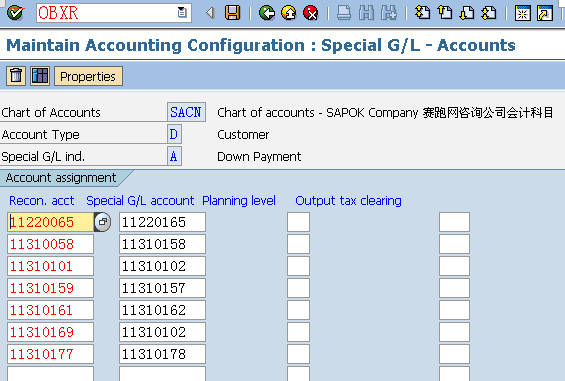Click special G/L account field 11310162

[x=162, y=310]
